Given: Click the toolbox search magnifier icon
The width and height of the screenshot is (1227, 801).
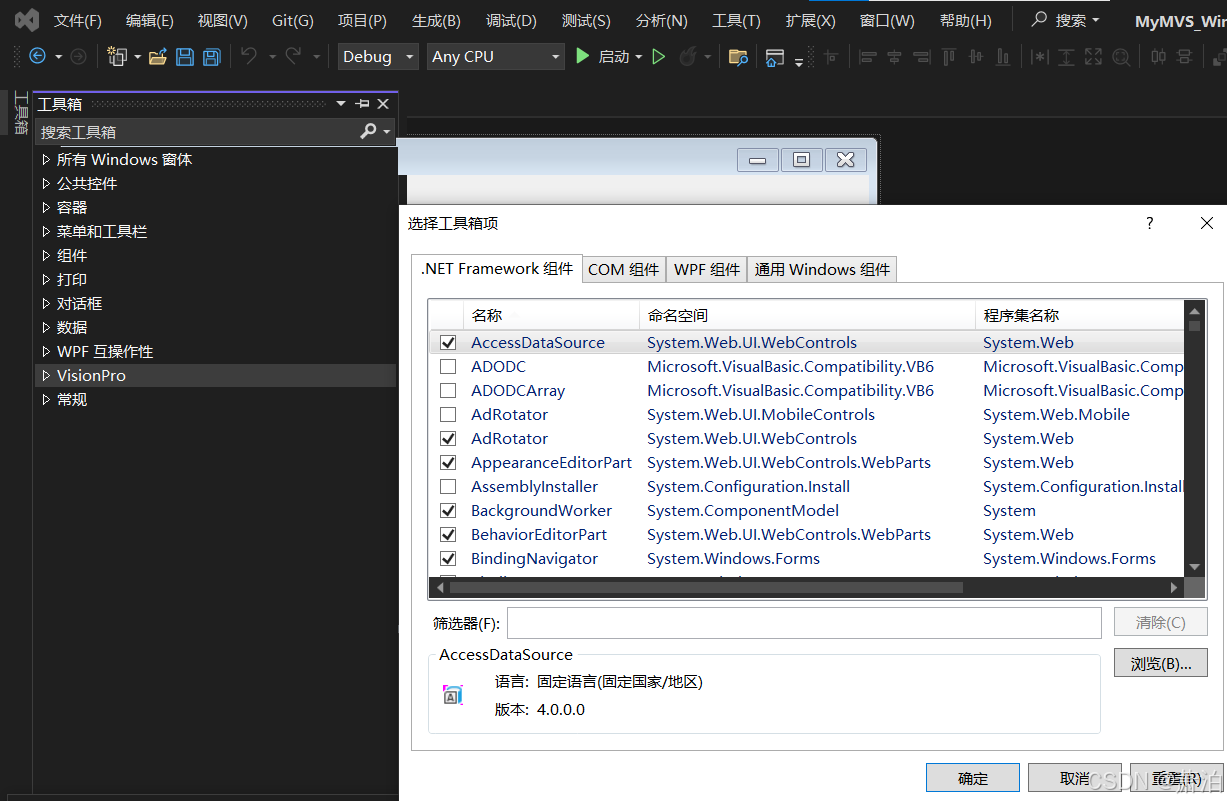Looking at the screenshot, I should [x=369, y=131].
